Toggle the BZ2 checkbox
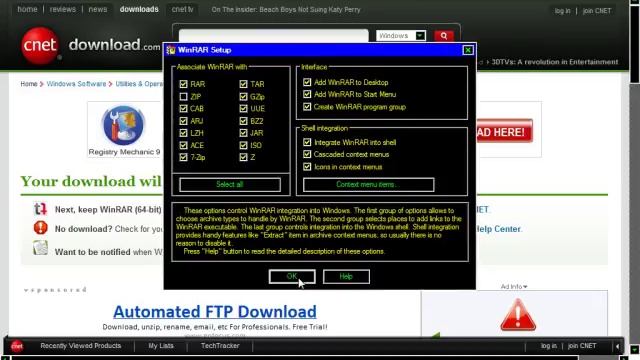 point(244,121)
